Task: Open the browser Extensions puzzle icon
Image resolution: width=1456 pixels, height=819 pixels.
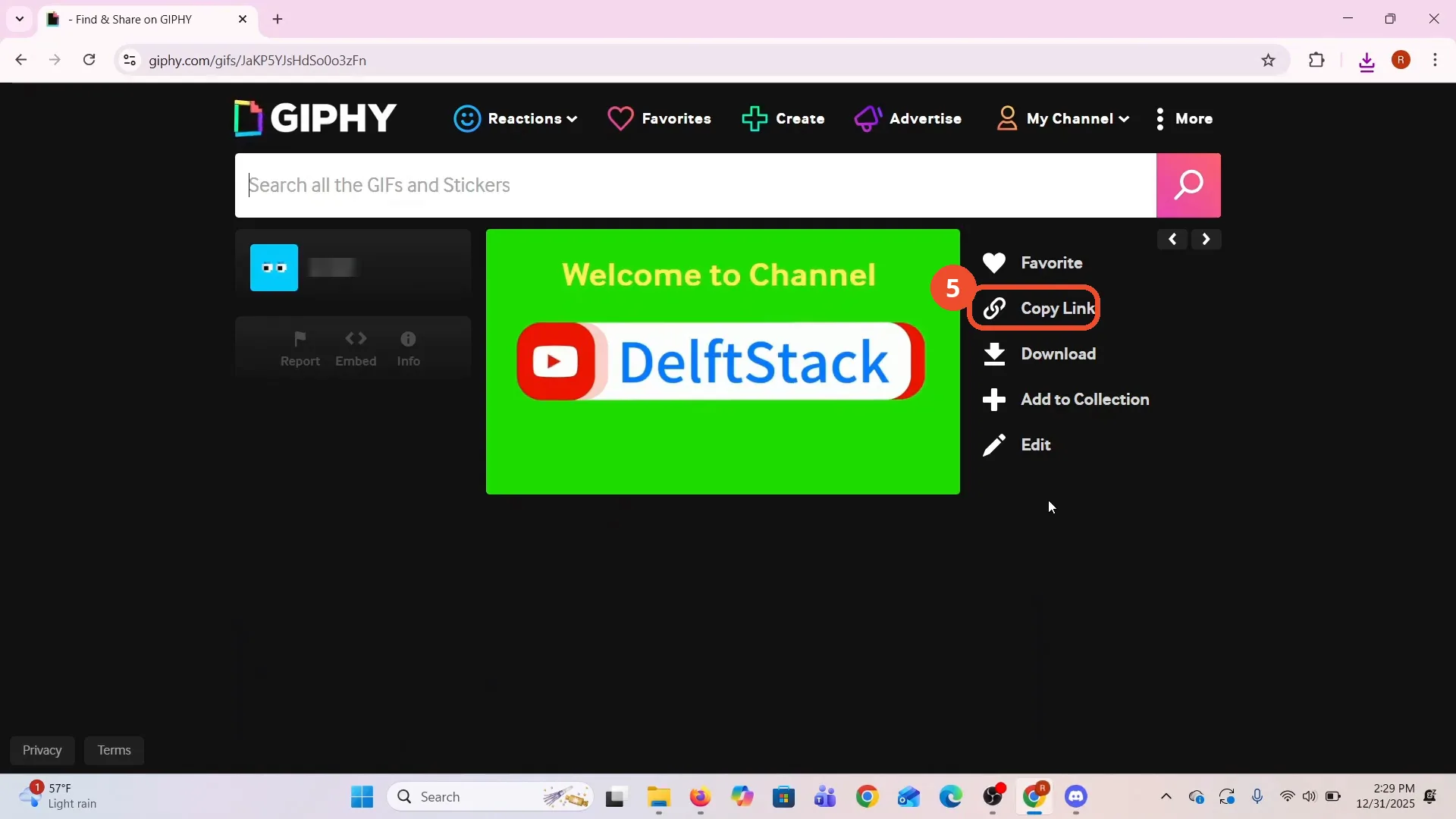Action: click(x=1317, y=60)
